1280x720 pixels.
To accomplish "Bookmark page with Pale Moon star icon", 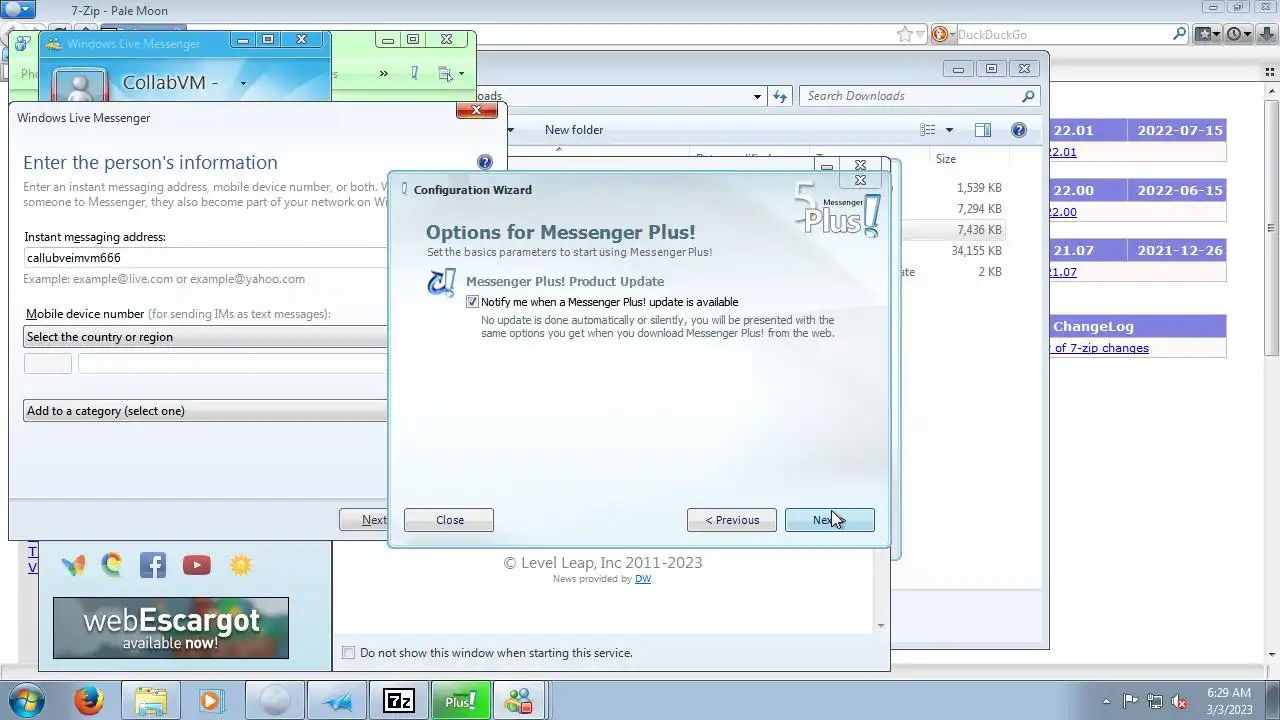I will [905, 34].
